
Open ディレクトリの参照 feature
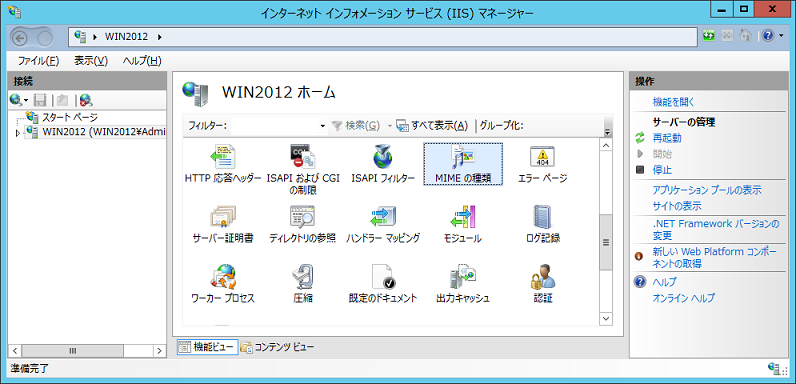click(x=303, y=224)
